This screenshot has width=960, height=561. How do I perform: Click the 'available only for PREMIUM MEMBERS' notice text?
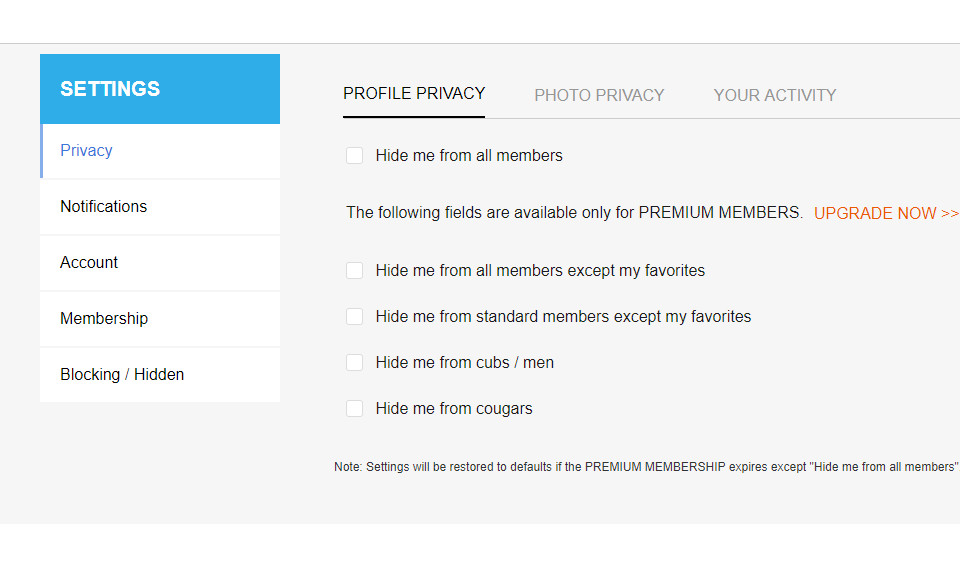[574, 212]
